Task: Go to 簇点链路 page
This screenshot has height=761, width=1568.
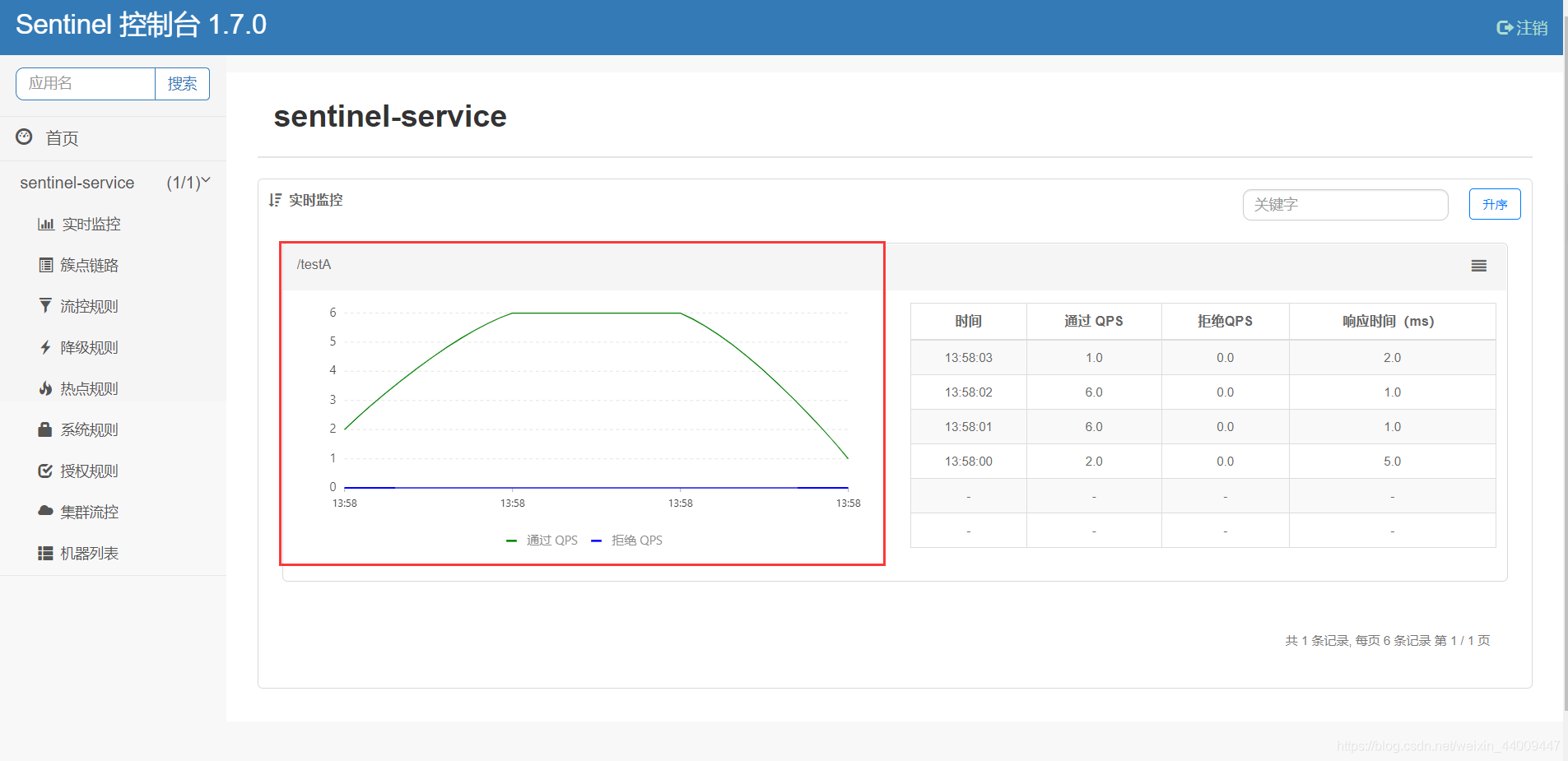Action: coord(89,265)
